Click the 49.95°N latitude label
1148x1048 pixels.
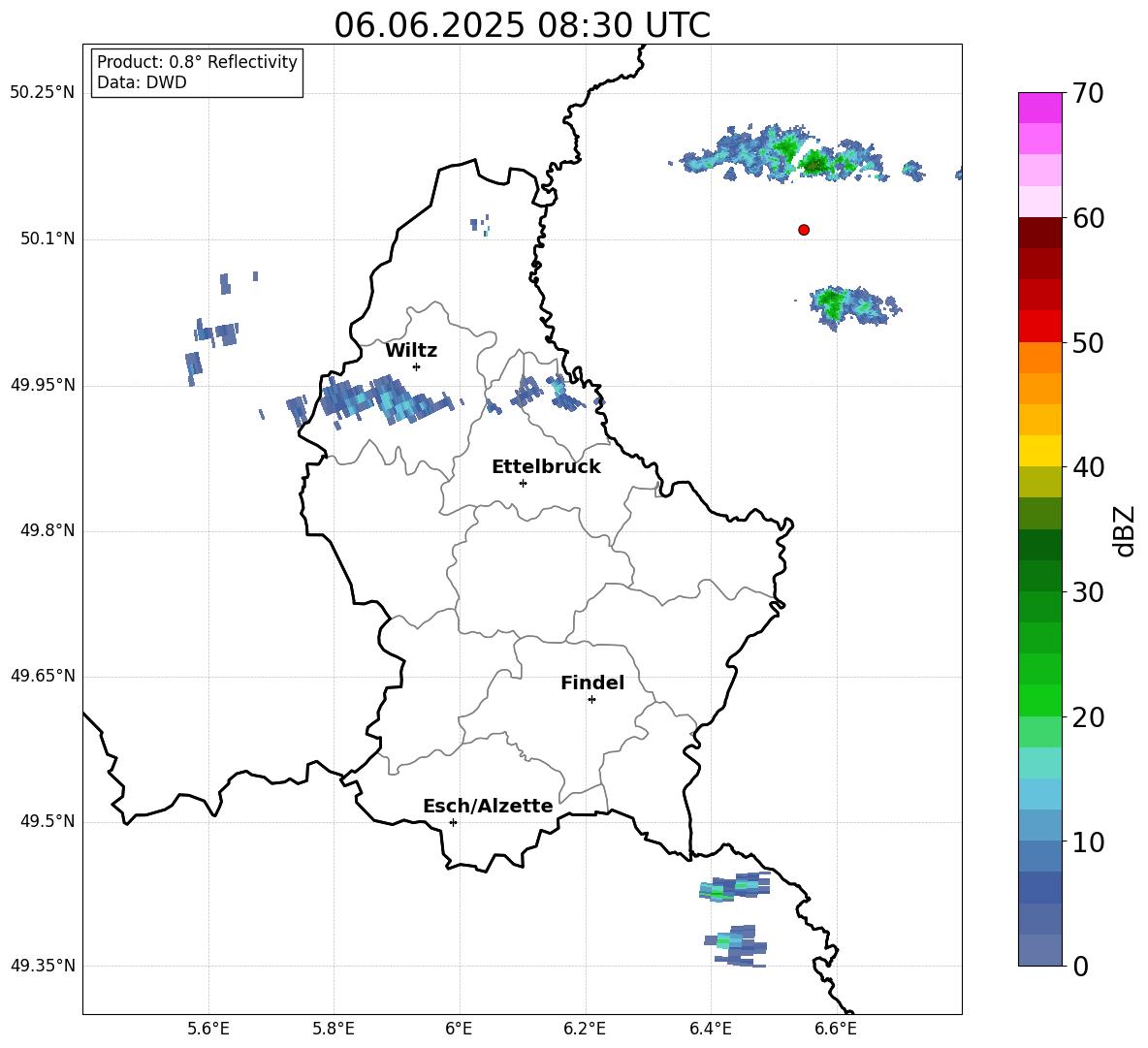click(42, 385)
